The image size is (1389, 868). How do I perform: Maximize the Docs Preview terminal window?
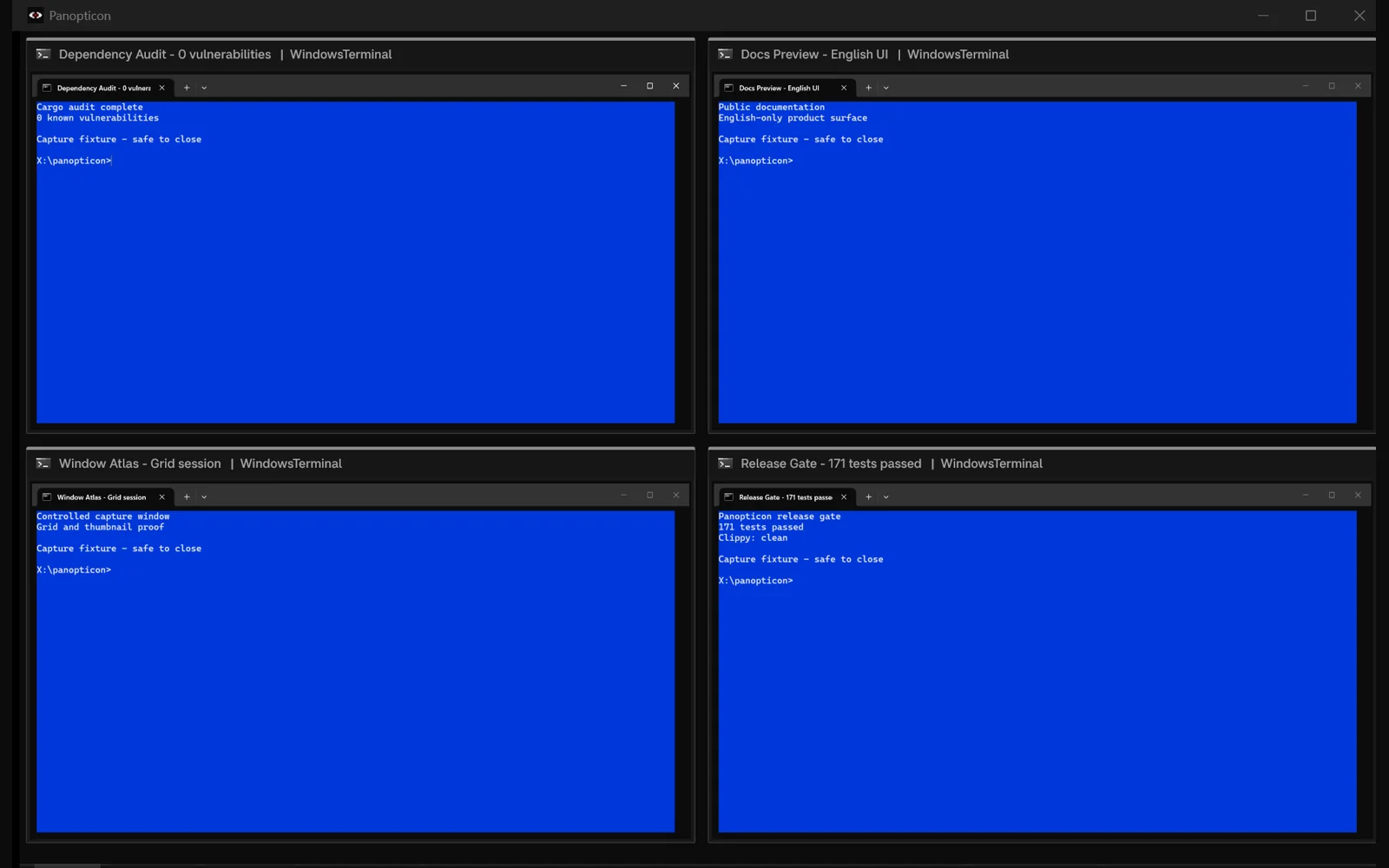coord(1332,86)
